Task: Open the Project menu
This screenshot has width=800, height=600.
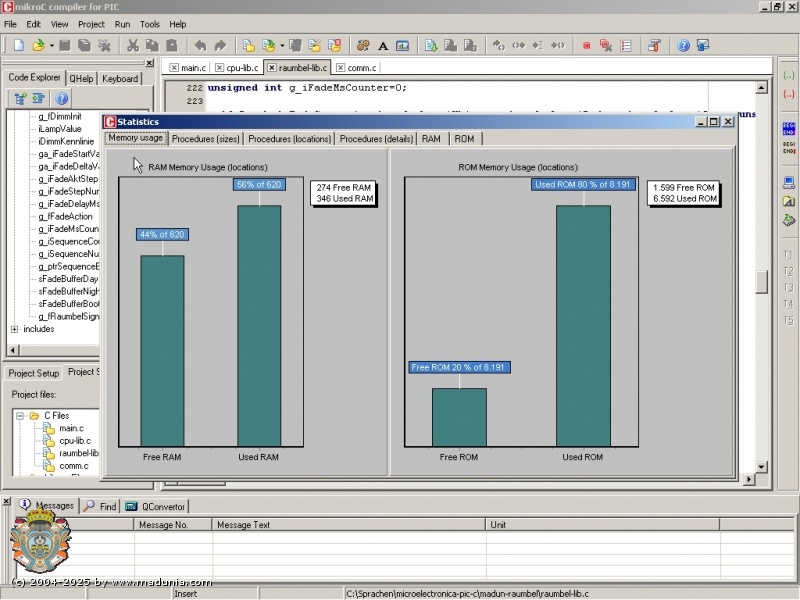Action: [91, 24]
